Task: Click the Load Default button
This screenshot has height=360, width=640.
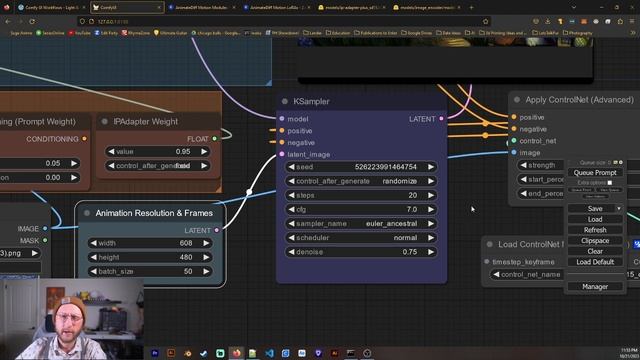Action: click(595, 262)
